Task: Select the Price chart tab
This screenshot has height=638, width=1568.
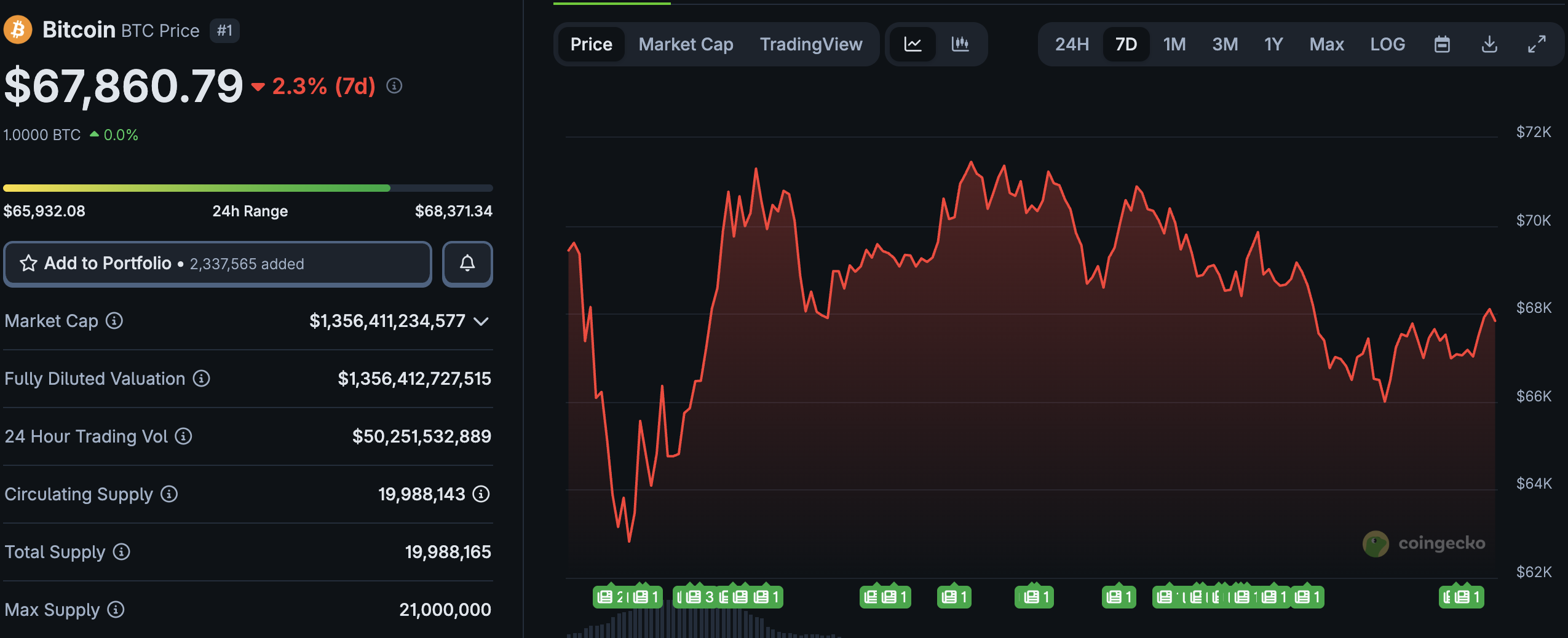Action: [x=591, y=44]
